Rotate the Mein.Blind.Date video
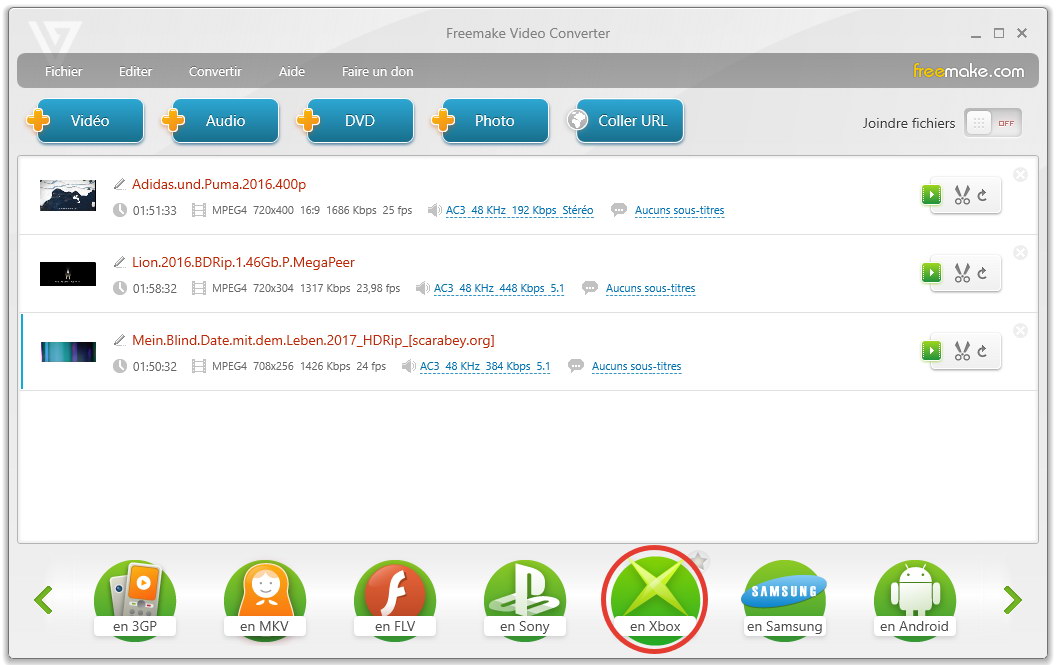This screenshot has height=665, width=1056. pyautogui.click(x=983, y=352)
